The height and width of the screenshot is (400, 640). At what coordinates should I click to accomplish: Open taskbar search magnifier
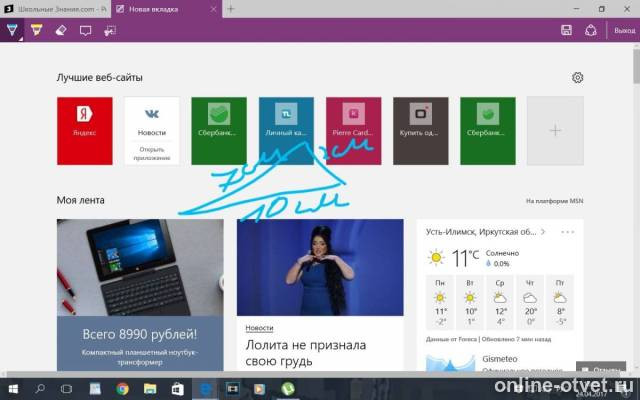coord(40,389)
